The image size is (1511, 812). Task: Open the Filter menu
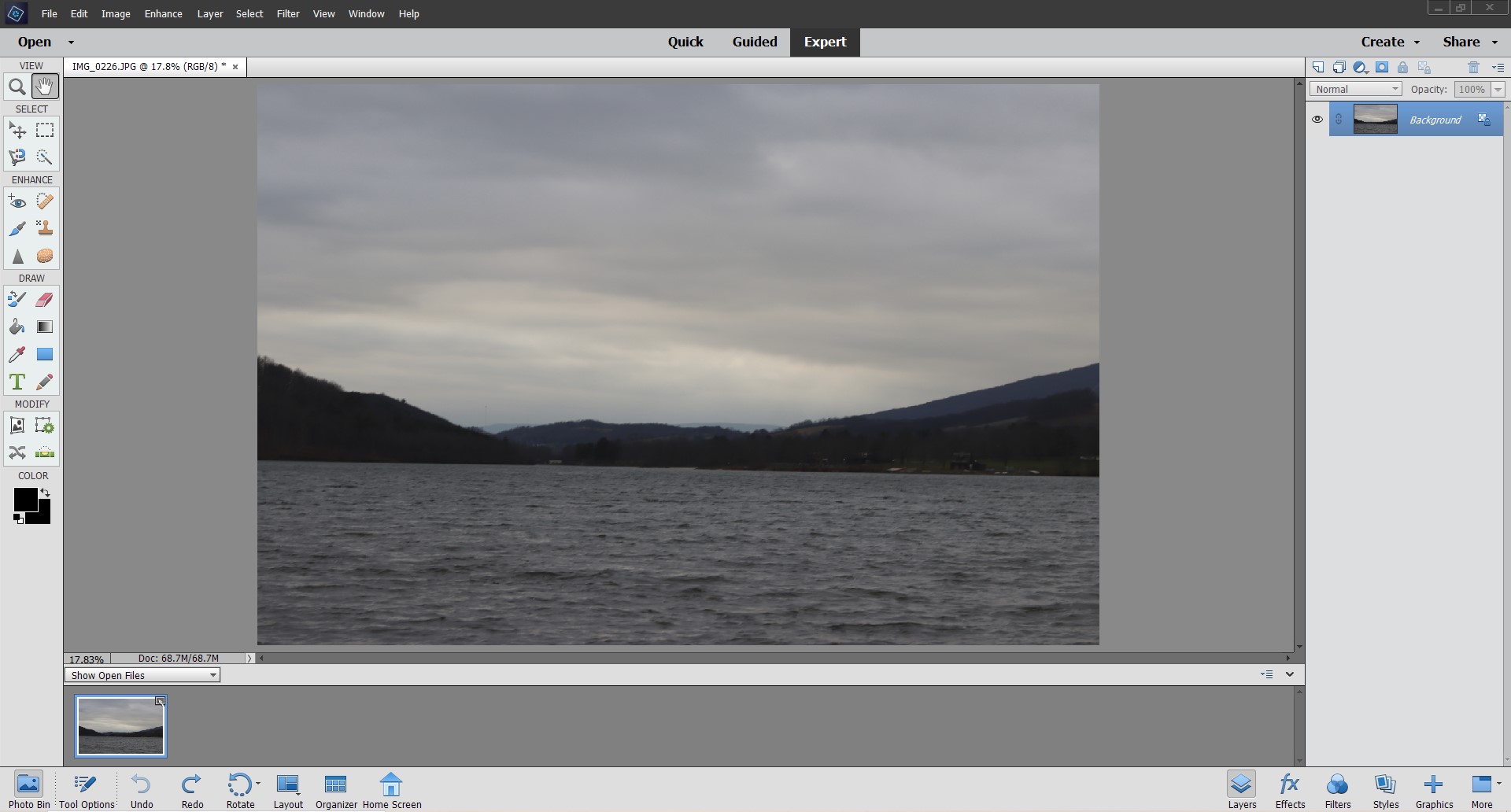tap(288, 14)
